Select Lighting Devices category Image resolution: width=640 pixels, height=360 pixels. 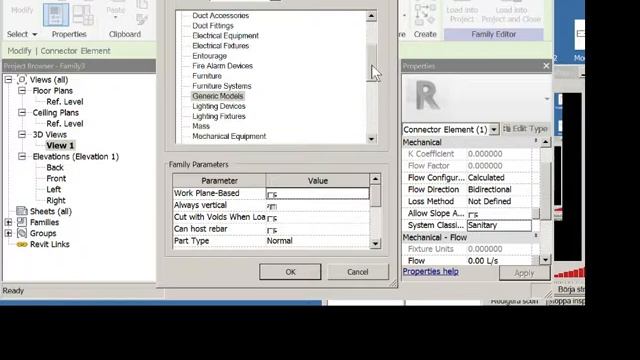(x=219, y=106)
